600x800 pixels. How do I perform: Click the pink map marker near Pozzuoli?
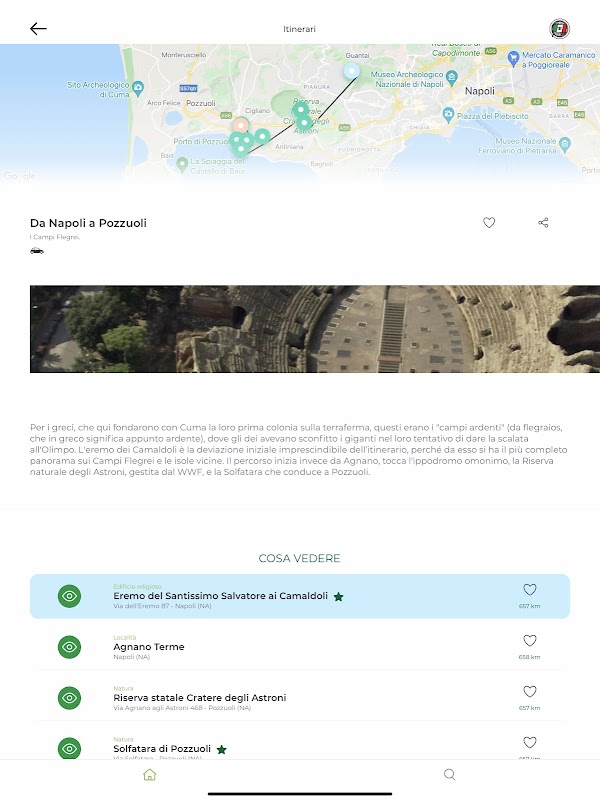240,125
